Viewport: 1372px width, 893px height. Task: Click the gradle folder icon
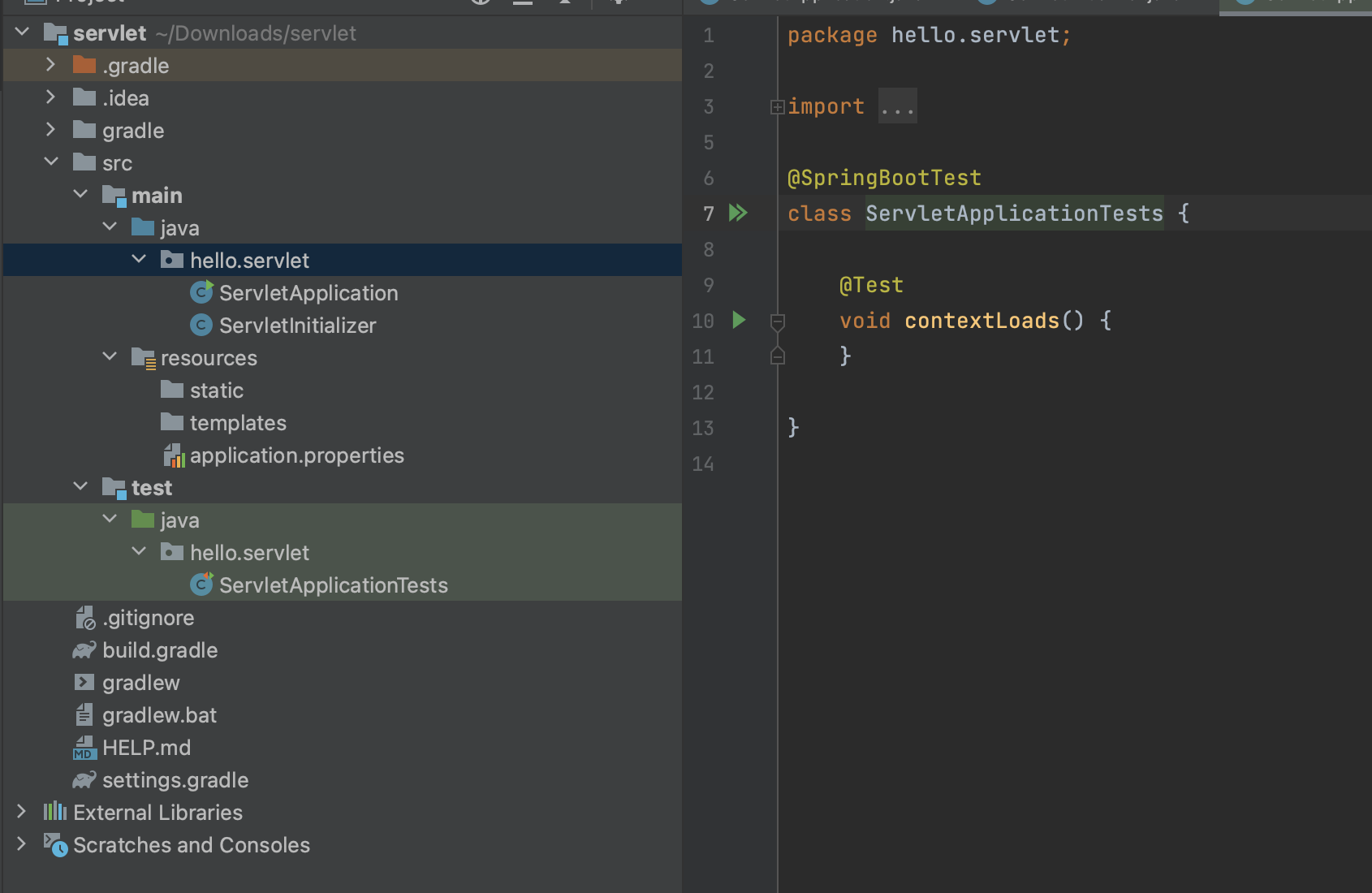coord(84,130)
